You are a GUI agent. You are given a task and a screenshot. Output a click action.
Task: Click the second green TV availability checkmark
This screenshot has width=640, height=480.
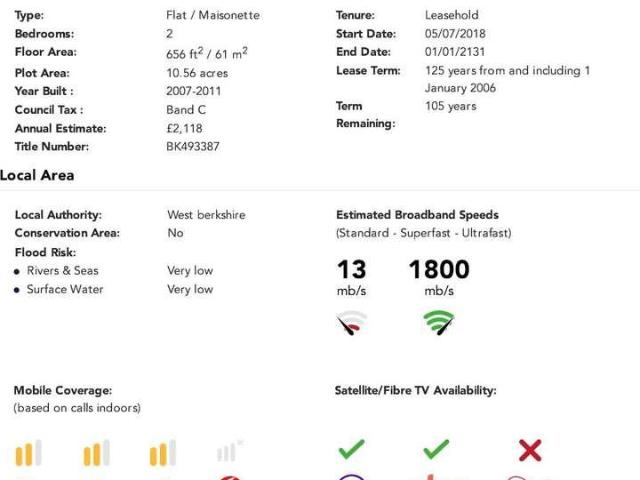[436, 450]
